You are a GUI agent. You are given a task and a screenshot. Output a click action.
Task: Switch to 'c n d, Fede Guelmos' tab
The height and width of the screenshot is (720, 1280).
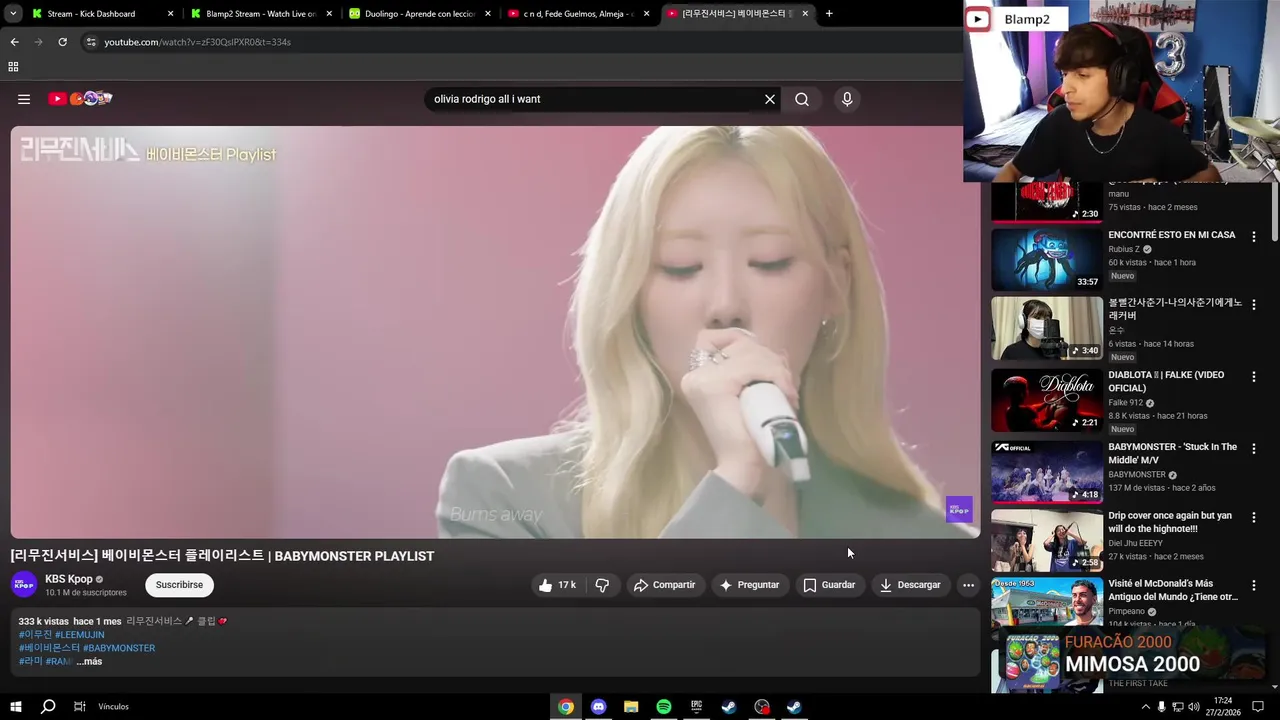click(x=578, y=14)
